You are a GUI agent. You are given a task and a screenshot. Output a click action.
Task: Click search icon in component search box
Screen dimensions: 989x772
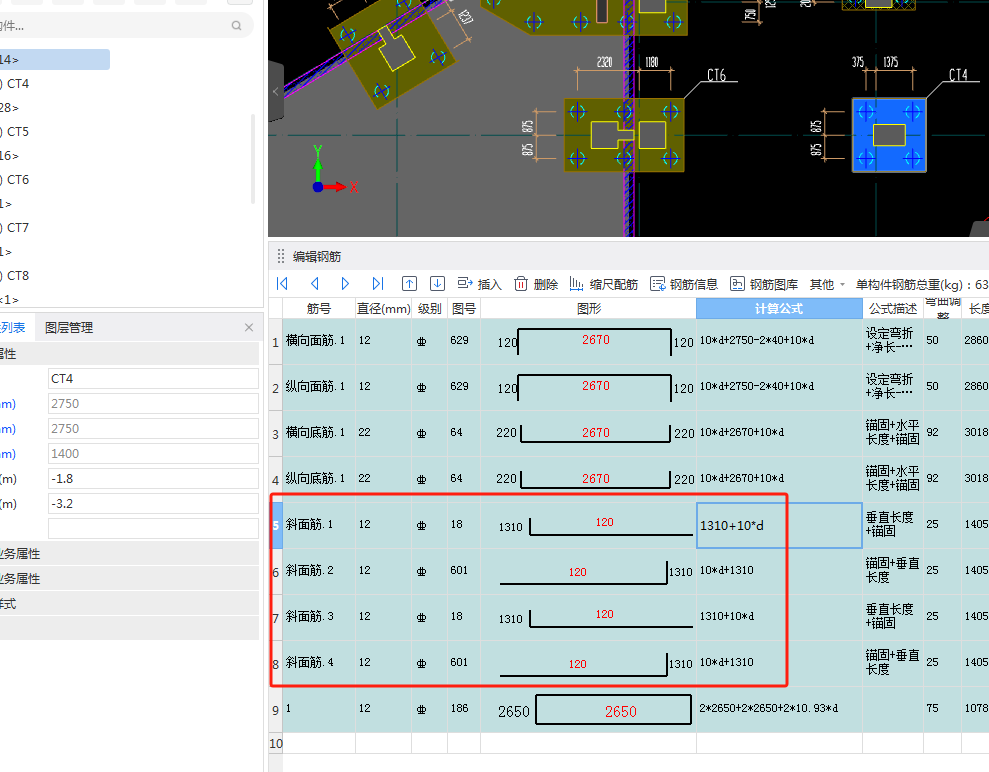point(237,26)
